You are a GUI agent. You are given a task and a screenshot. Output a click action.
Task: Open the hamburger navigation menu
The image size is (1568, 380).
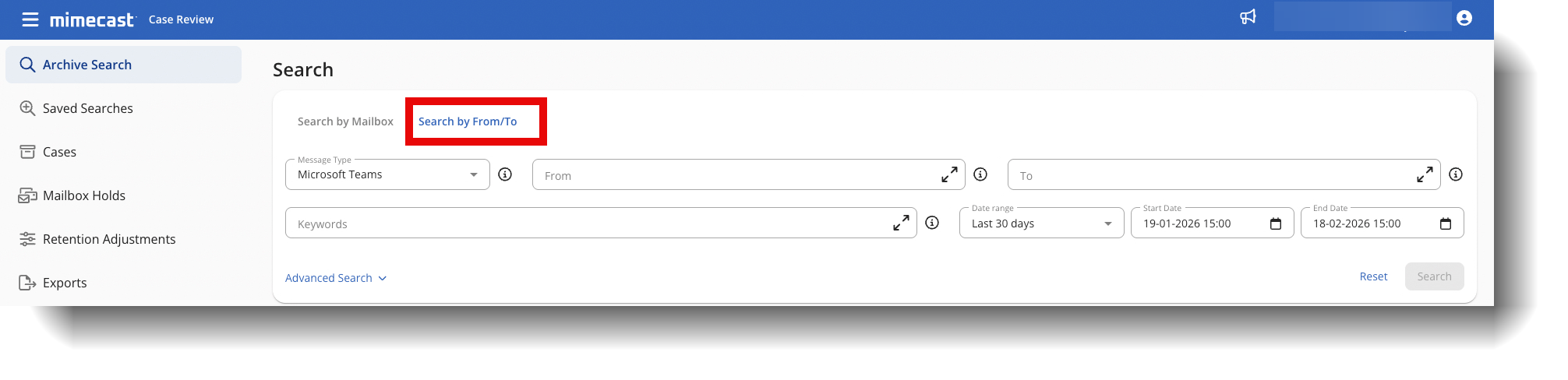point(30,19)
